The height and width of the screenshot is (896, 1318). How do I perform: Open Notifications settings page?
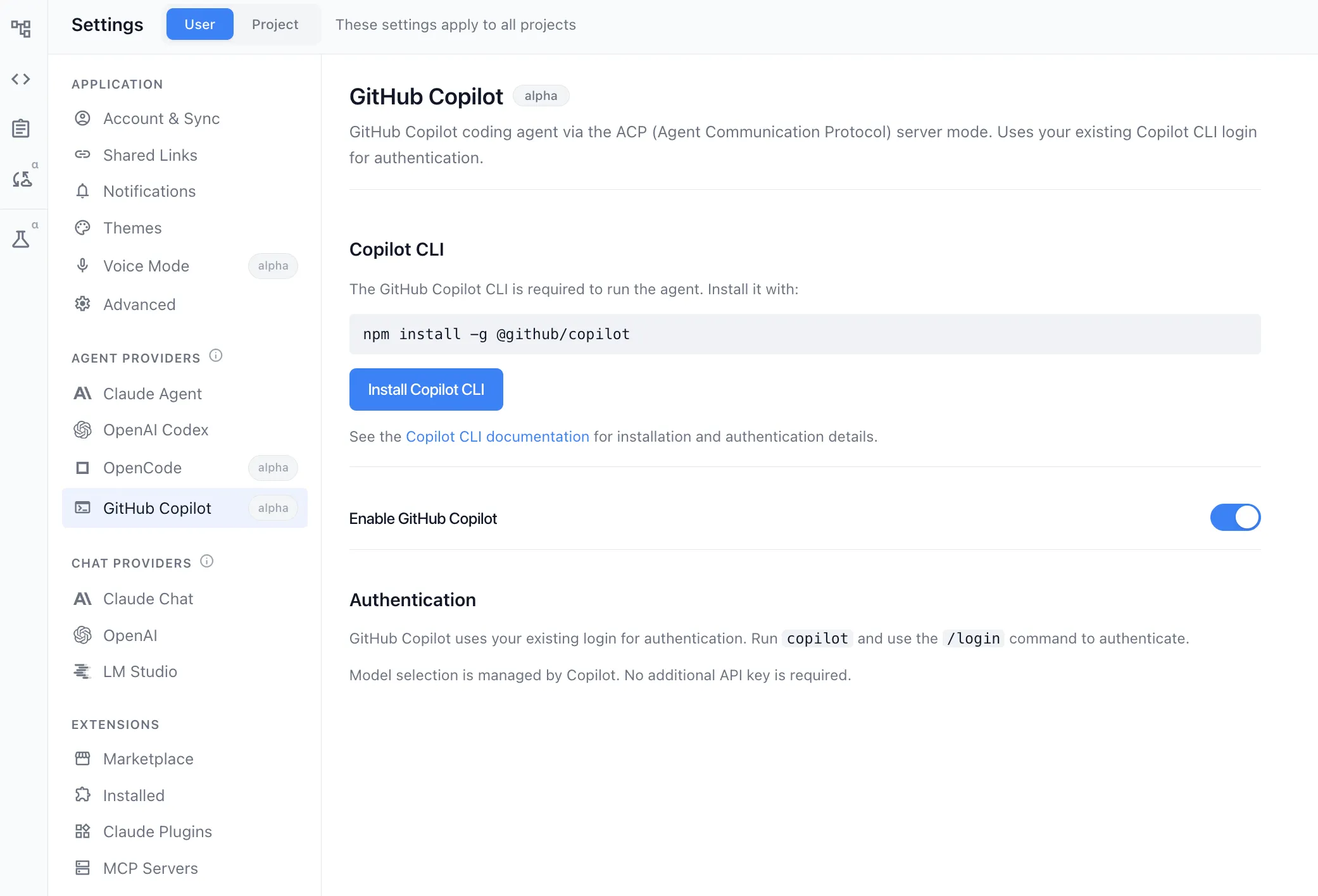185,191
